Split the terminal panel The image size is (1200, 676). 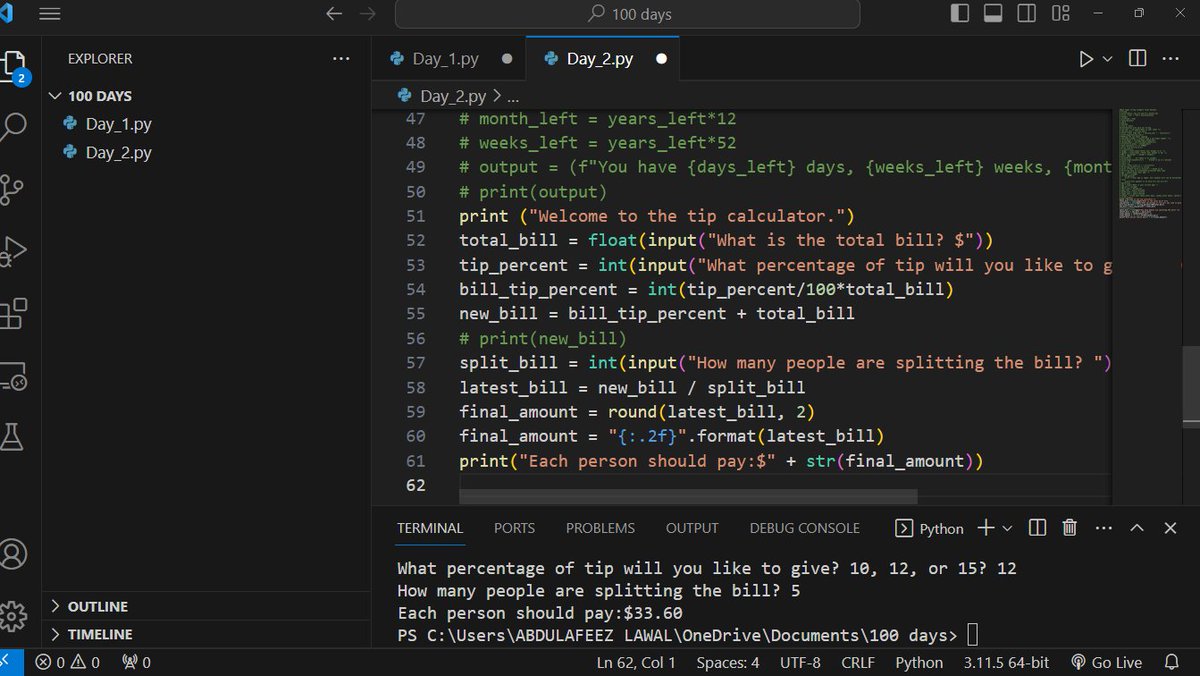1037,528
